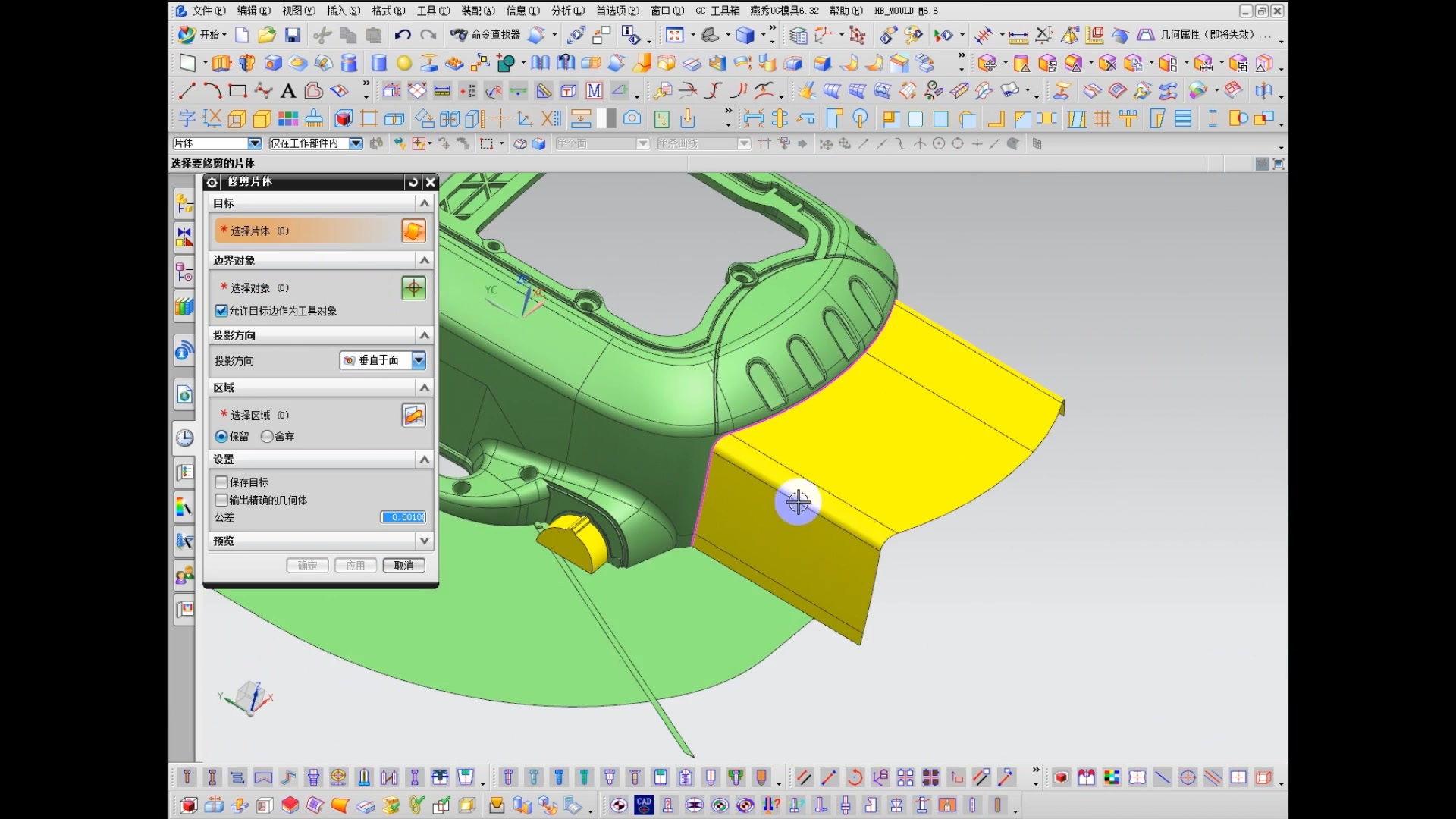
Task: Click the tolerance value input field
Action: (x=403, y=517)
